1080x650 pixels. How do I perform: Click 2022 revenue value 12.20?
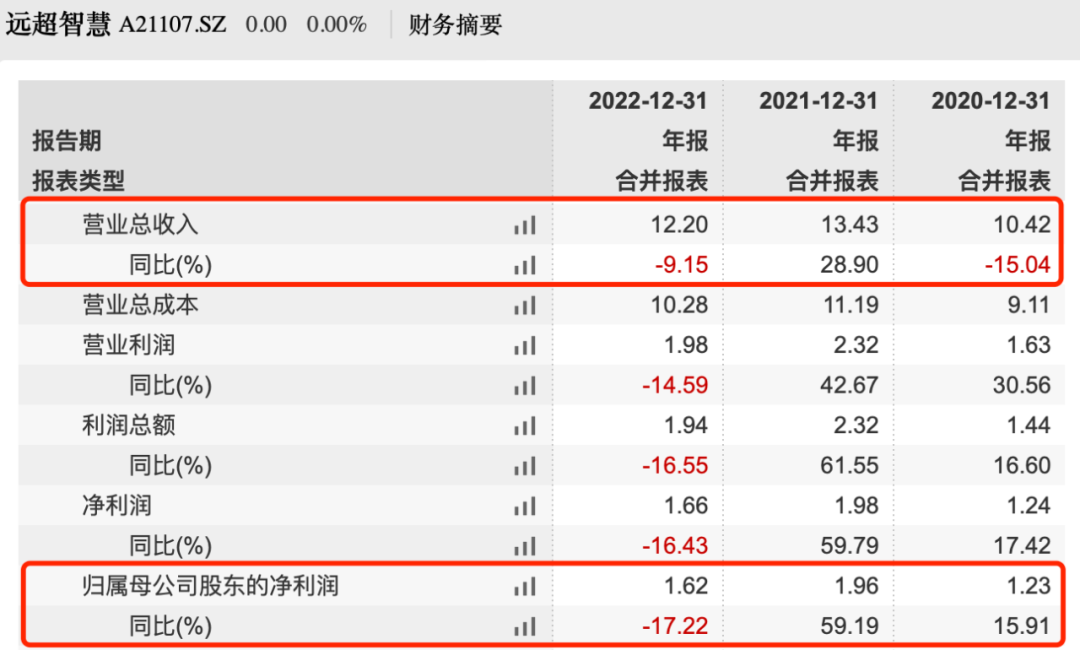[679, 225]
